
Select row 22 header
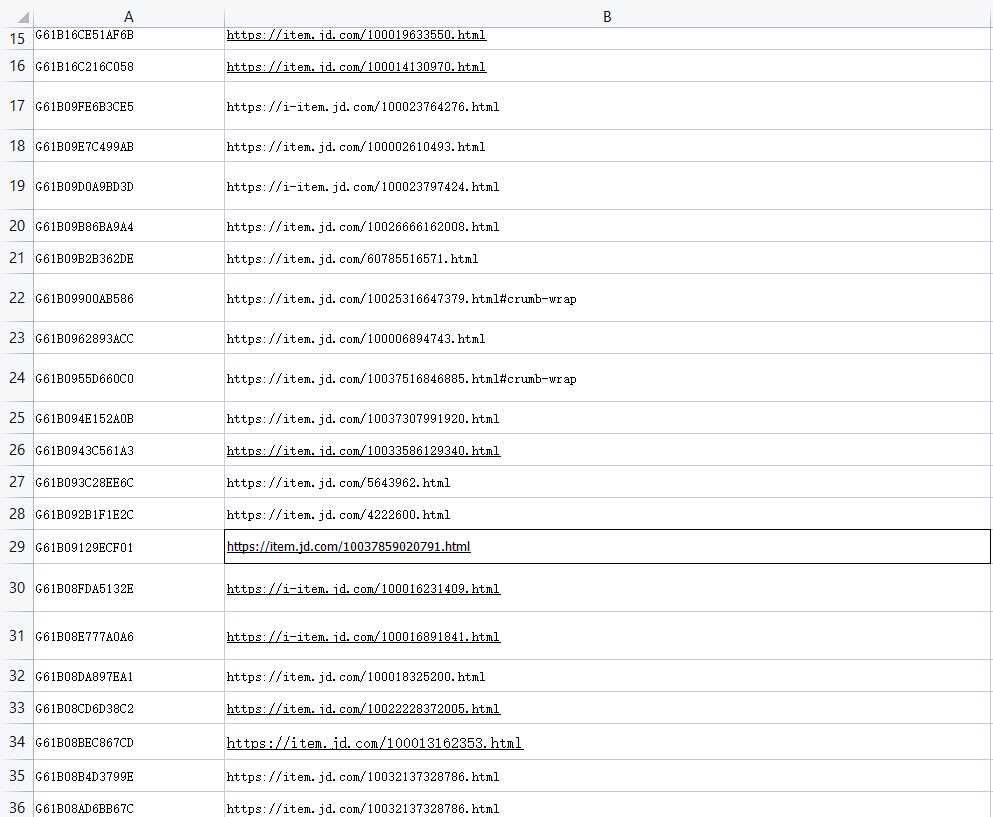point(17,298)
